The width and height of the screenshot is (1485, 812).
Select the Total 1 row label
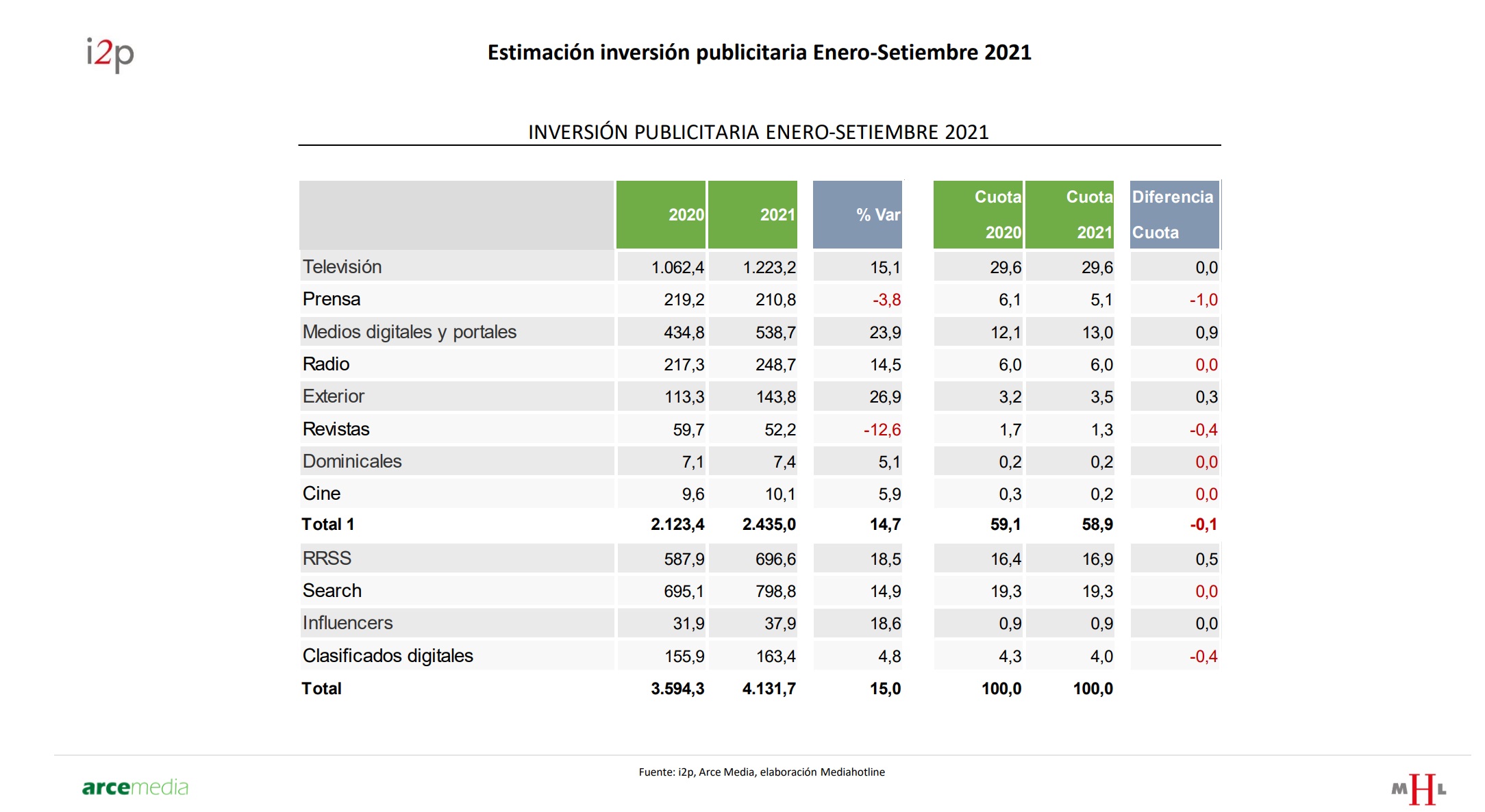click(x=328, y=524)
